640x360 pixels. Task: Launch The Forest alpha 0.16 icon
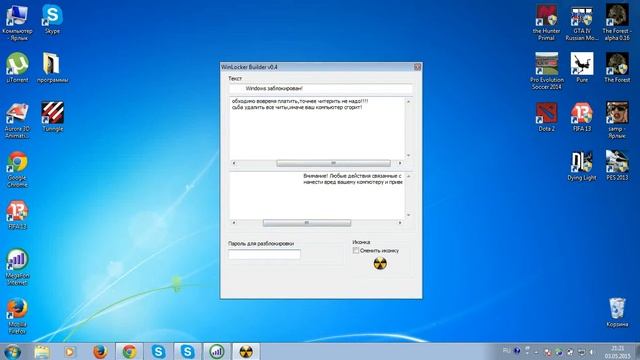point(617,22)
